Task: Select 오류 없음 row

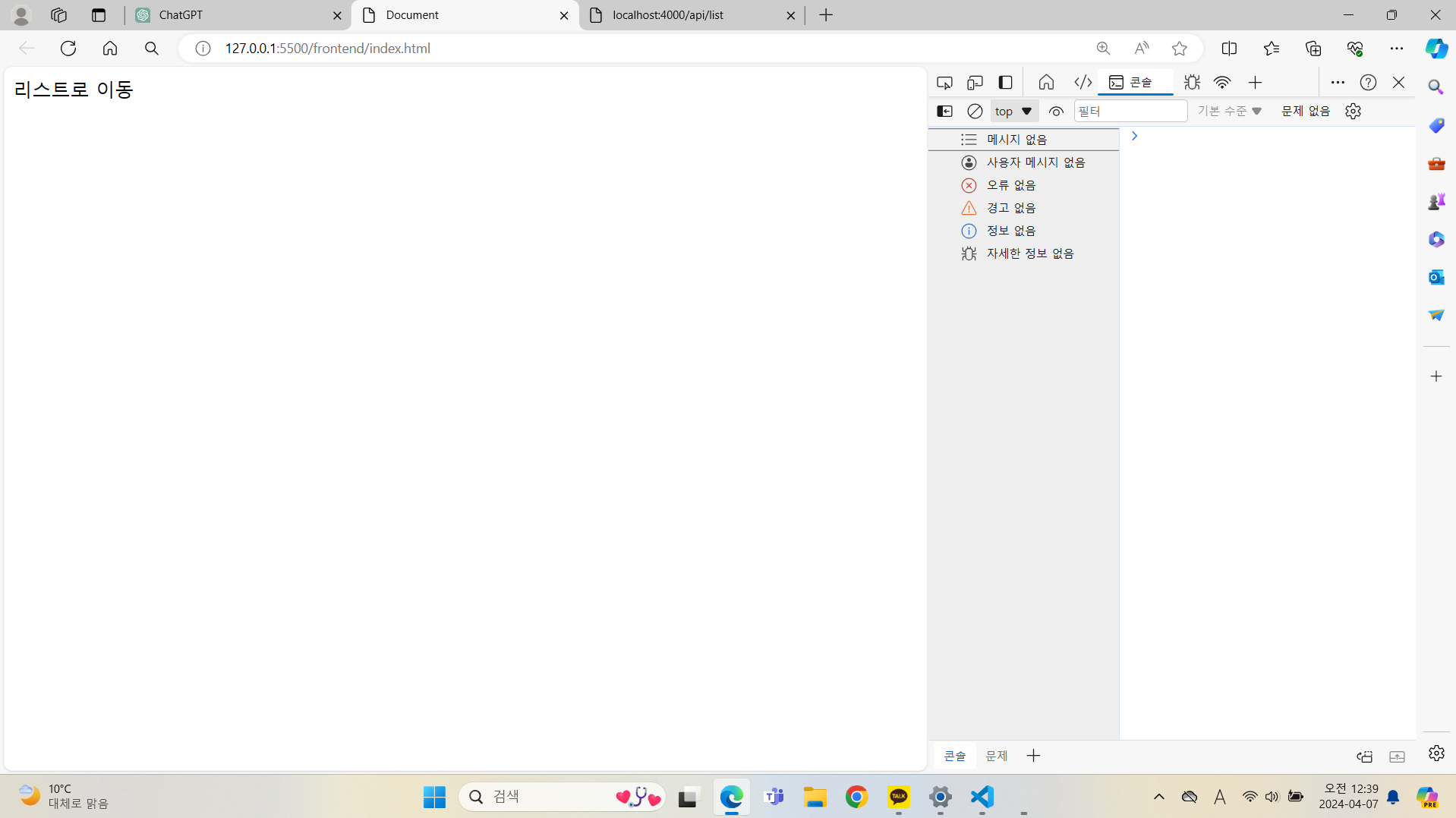Action: coord(1023,185)
